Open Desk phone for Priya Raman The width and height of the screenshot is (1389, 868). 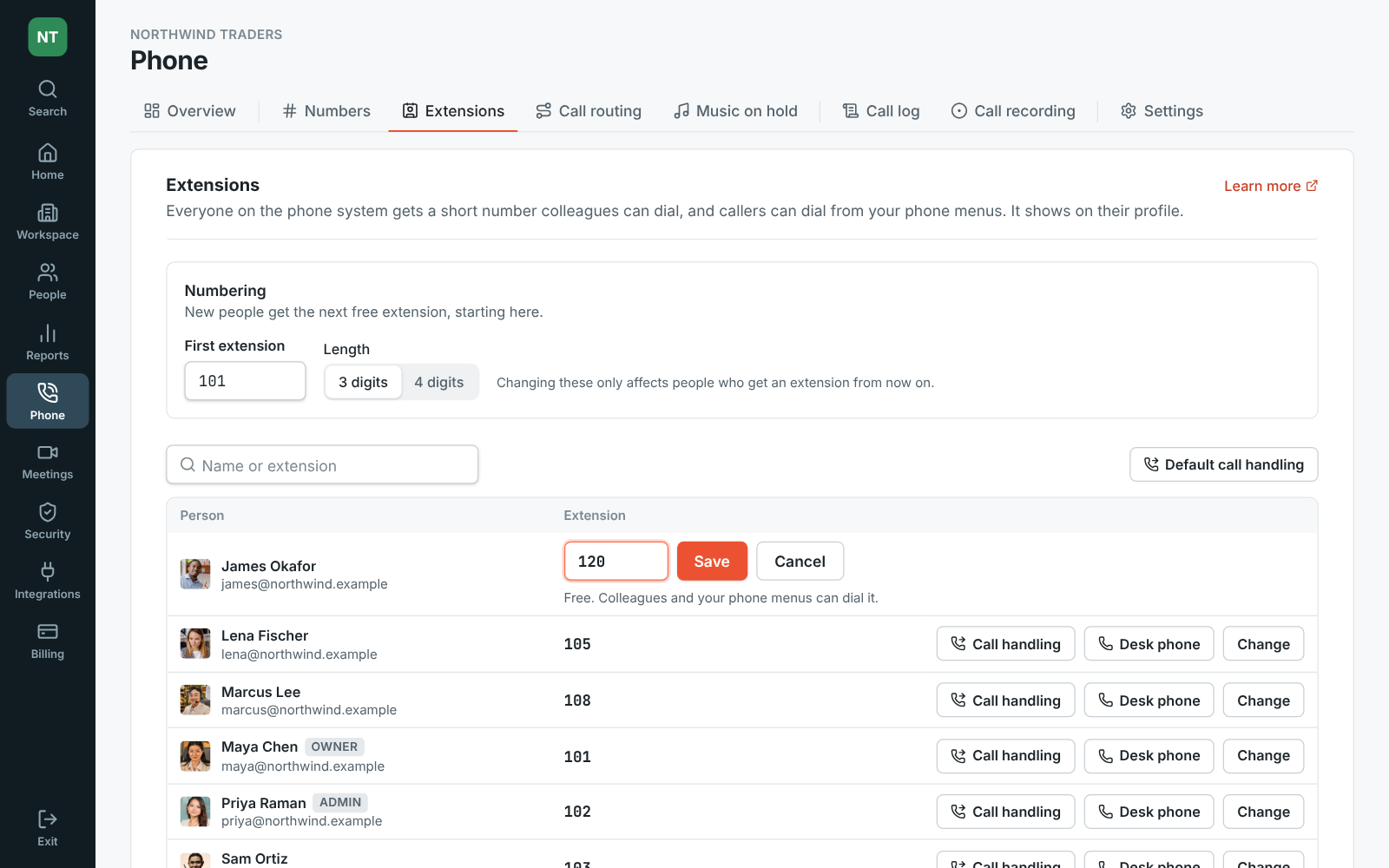[x=1149, y=812]
